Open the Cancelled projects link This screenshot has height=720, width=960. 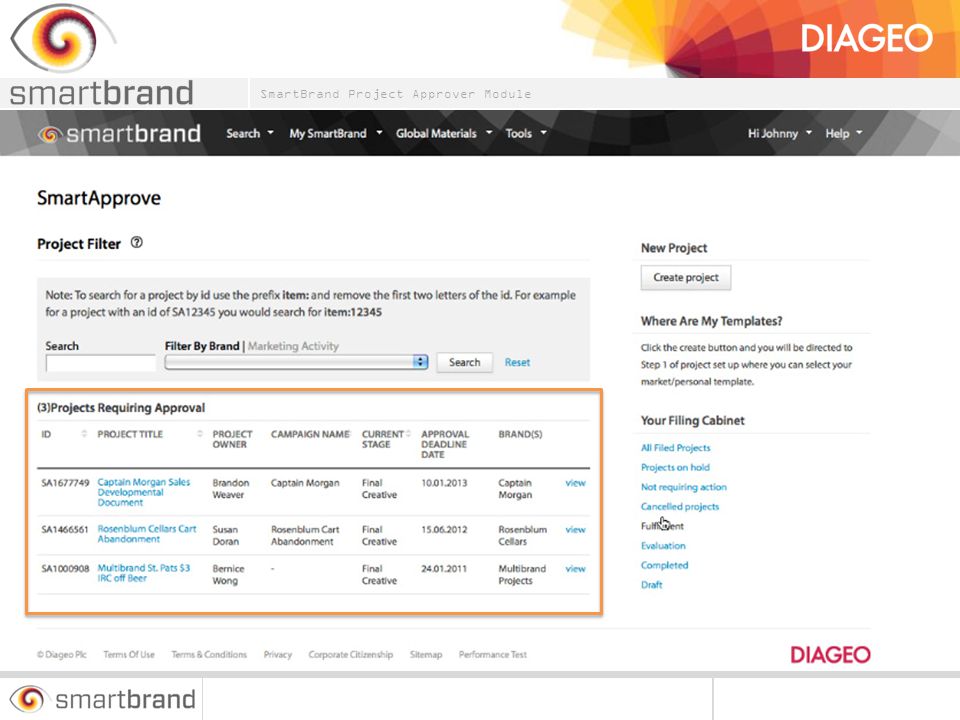pos(680,506)
